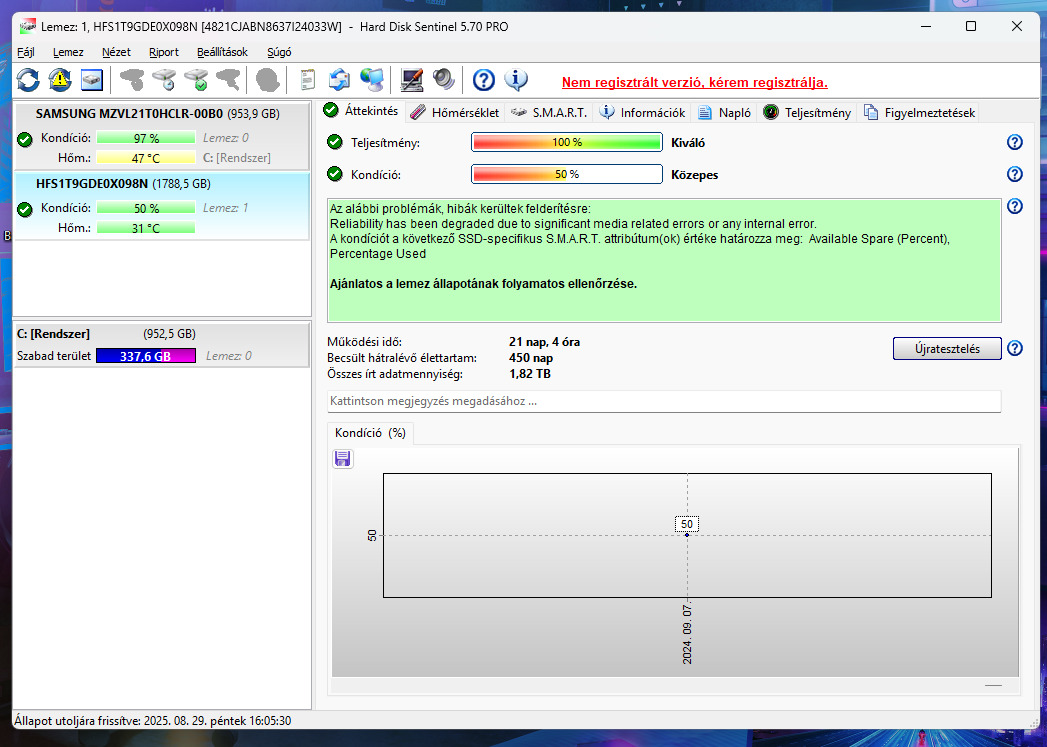Click the Samsung 47 °C temperature bar
Image resolution: width=1047 pixels, height=747 pixels.
click(x=146, y=158)
